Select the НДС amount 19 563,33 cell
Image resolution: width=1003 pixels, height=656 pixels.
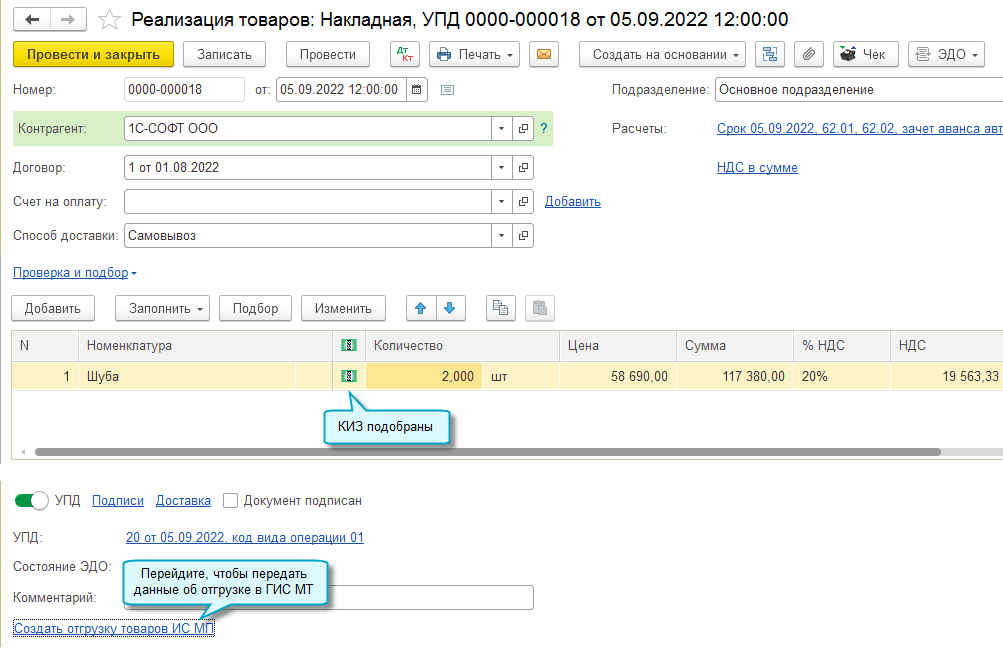click(x=947, y=376)
